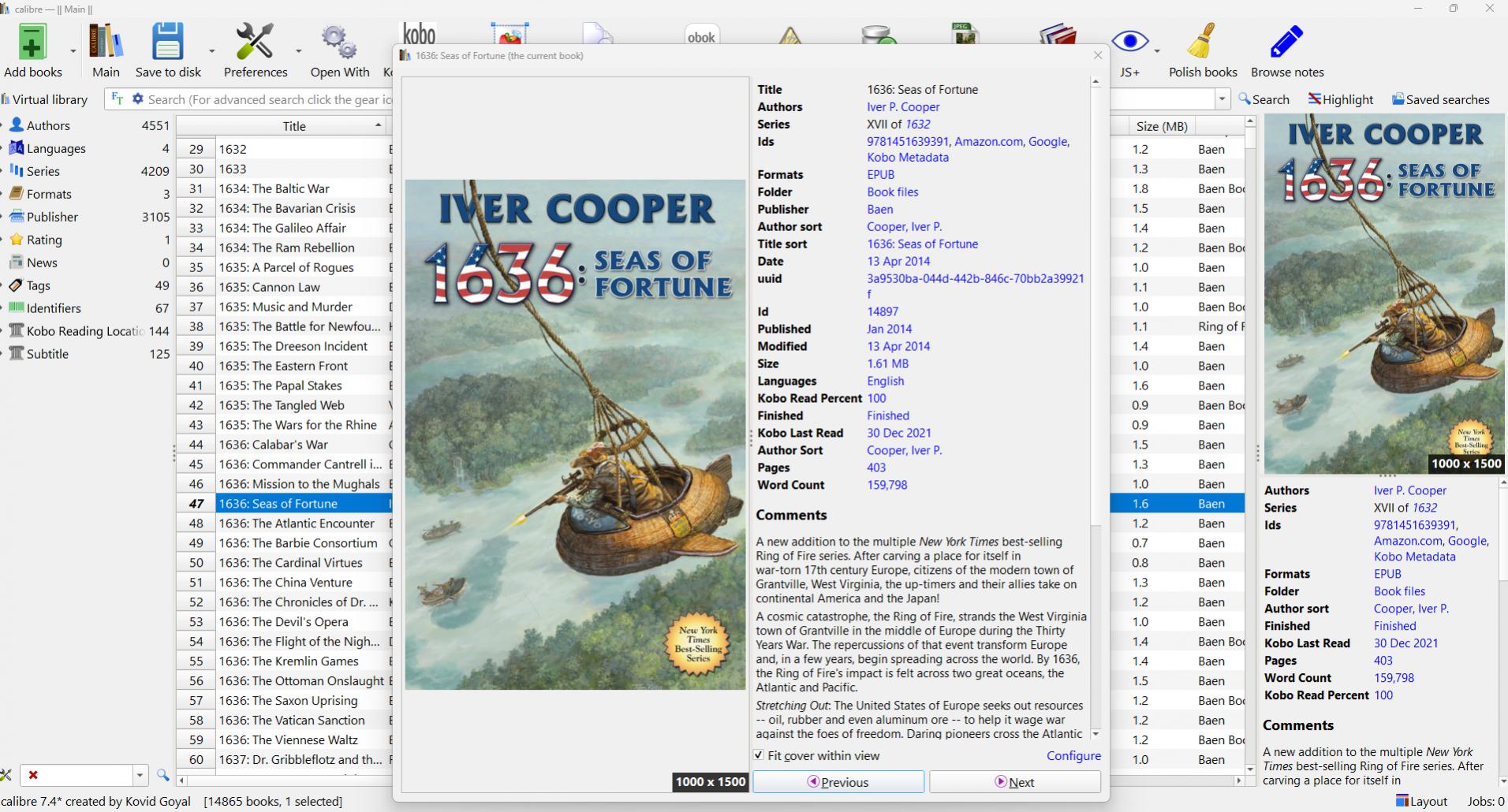Click the cover thumbnail in right panel

pos(1383,294)
